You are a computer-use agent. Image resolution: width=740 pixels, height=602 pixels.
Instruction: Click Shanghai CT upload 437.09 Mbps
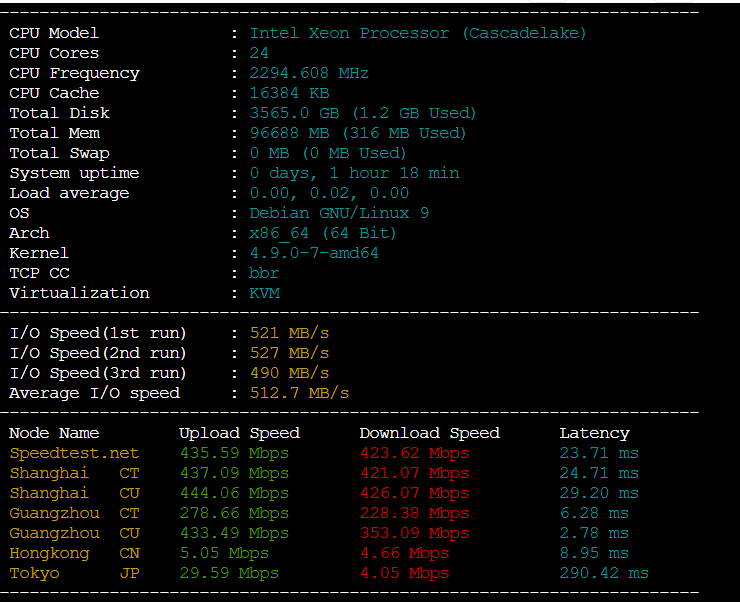tap(234, 473)
